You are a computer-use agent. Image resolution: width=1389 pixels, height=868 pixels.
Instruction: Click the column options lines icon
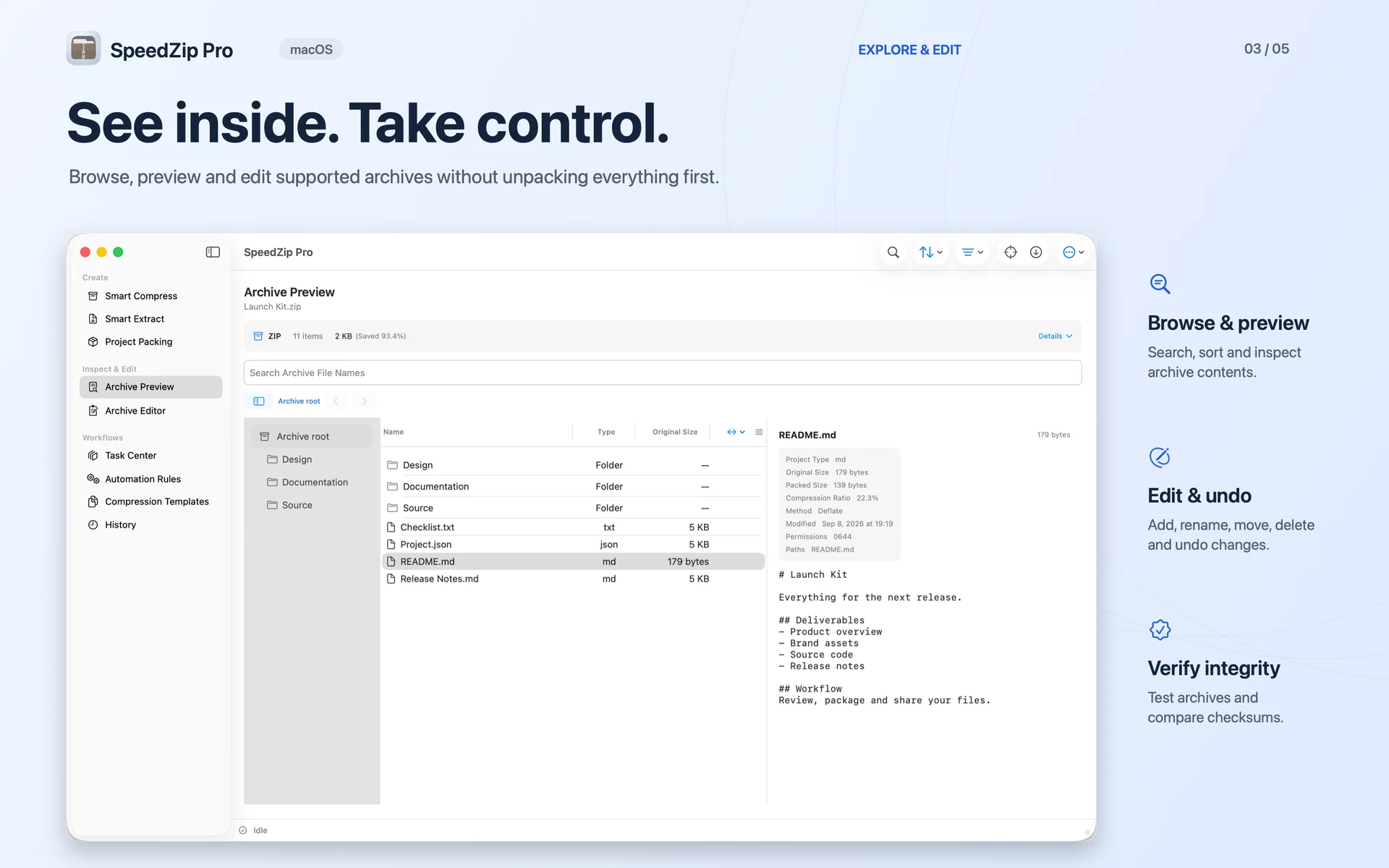(x=759, y=432)
